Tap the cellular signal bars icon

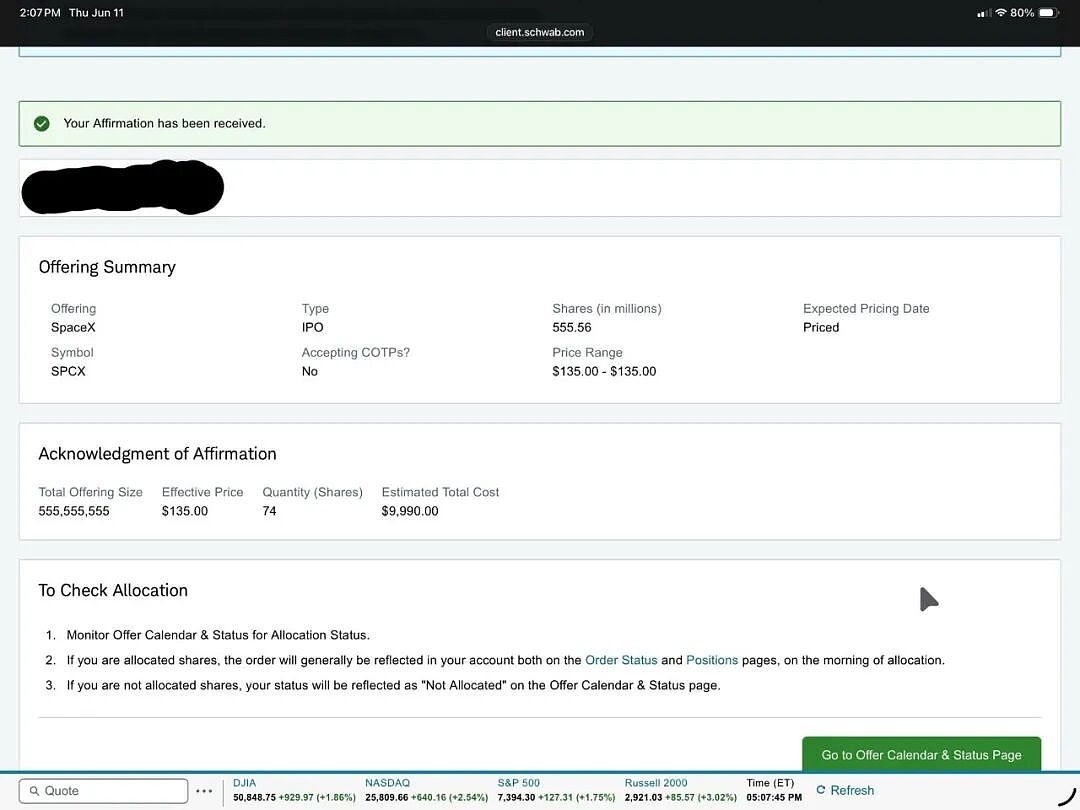984,13
